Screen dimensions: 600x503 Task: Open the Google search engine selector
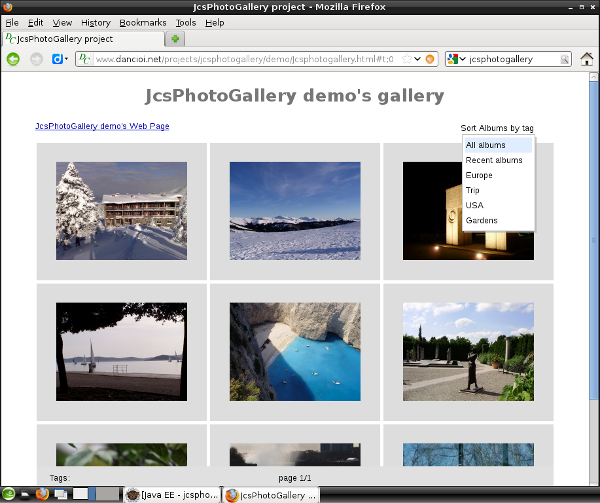[456, 59]
